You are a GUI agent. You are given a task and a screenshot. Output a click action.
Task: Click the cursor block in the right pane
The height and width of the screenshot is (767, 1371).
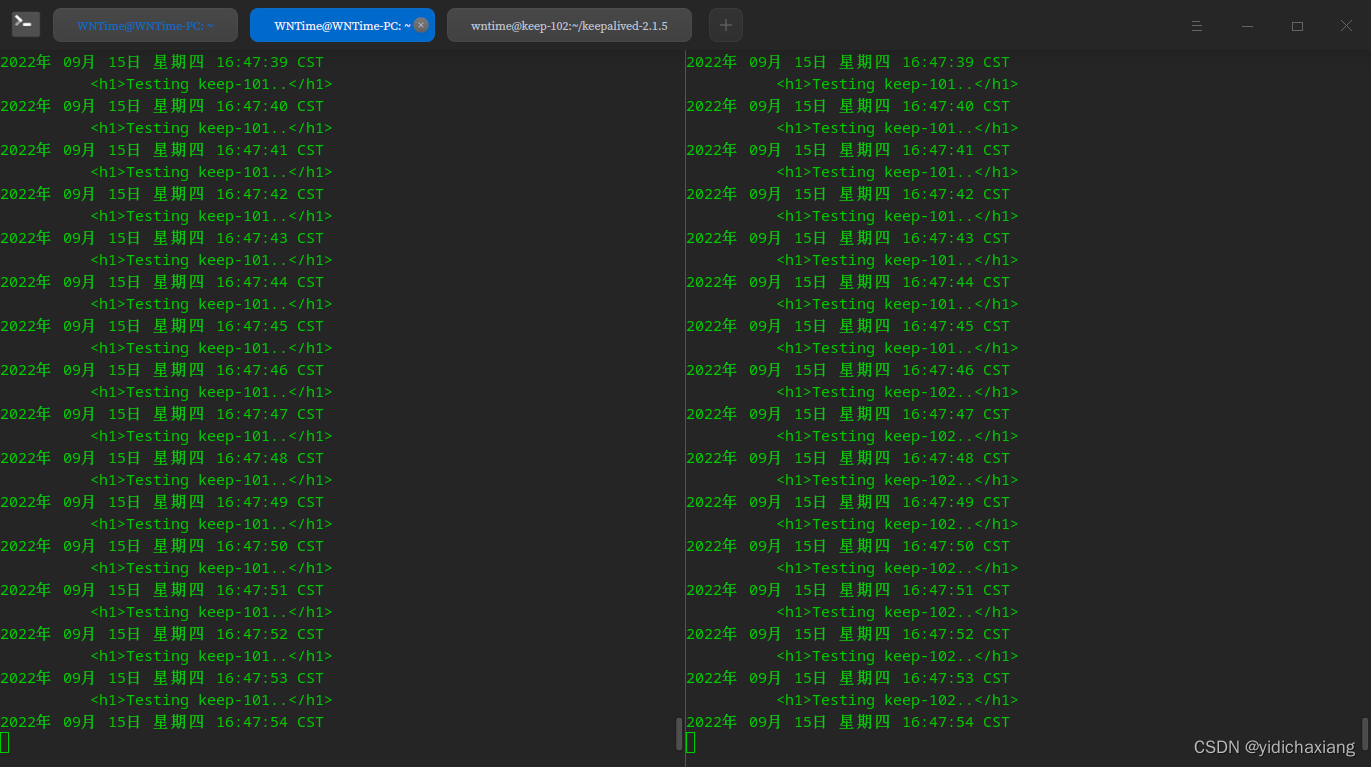[691, 742]
